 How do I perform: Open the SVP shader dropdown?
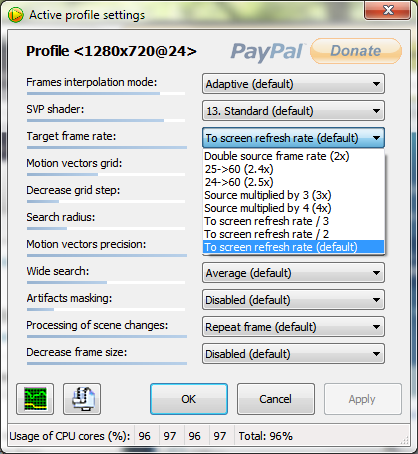293,111
